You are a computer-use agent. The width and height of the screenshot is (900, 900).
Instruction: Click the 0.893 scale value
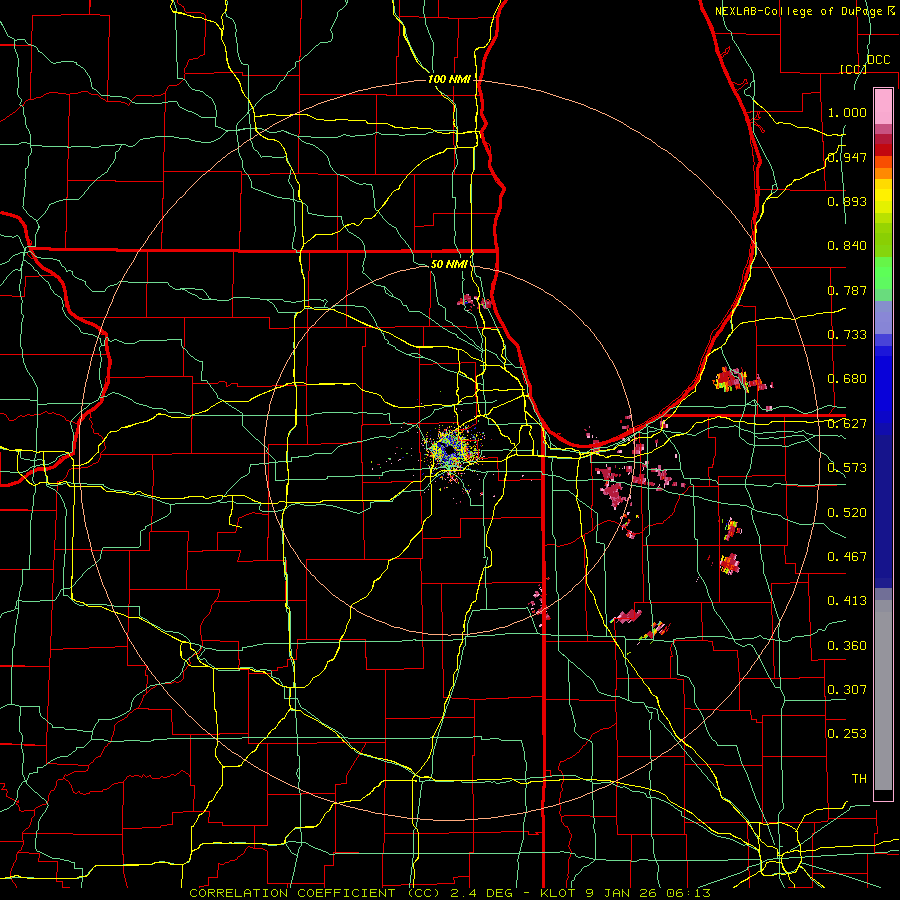point(847,201)
